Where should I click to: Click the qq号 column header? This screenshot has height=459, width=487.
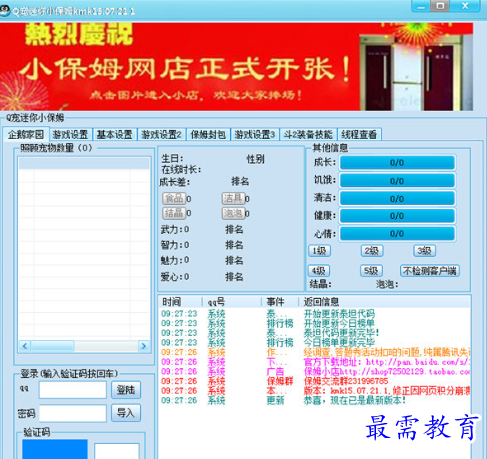pos(232,302)
